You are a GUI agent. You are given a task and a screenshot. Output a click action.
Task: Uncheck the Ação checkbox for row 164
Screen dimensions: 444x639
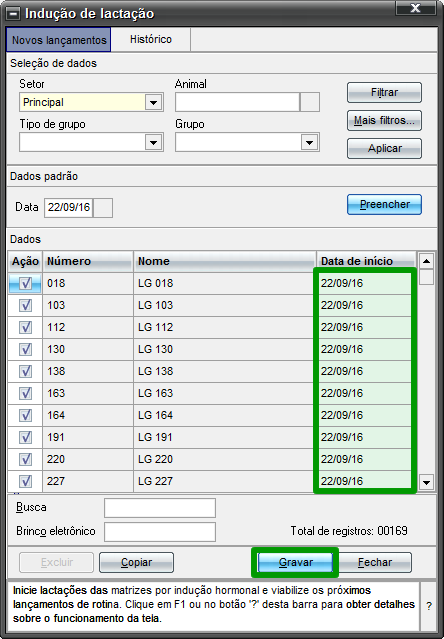pyautogui.click(x=25, y=415)
